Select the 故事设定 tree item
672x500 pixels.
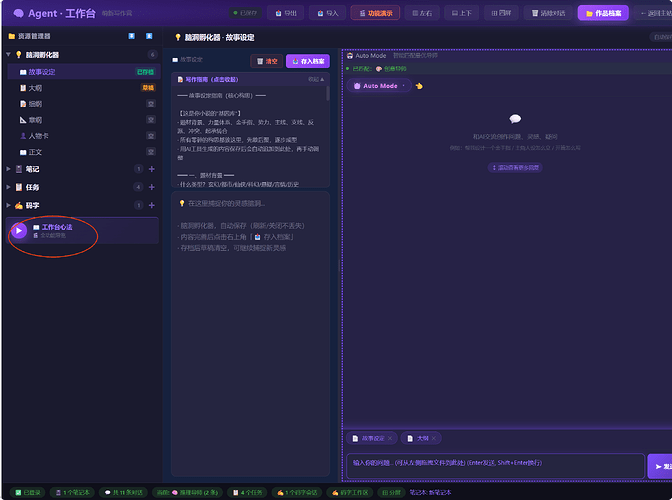click(x=84, y=72)
